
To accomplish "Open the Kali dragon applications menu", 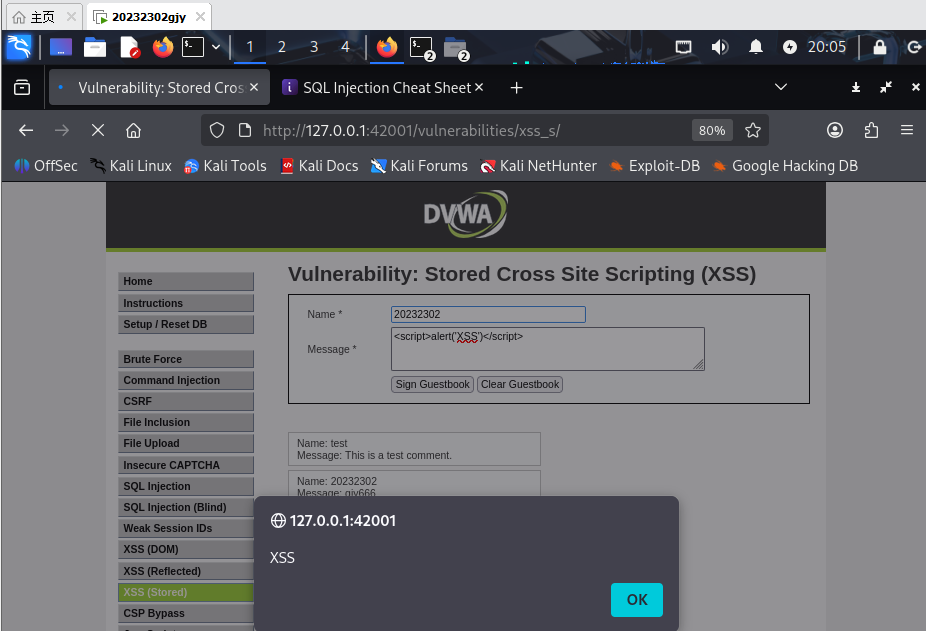I will coord(18,47).
